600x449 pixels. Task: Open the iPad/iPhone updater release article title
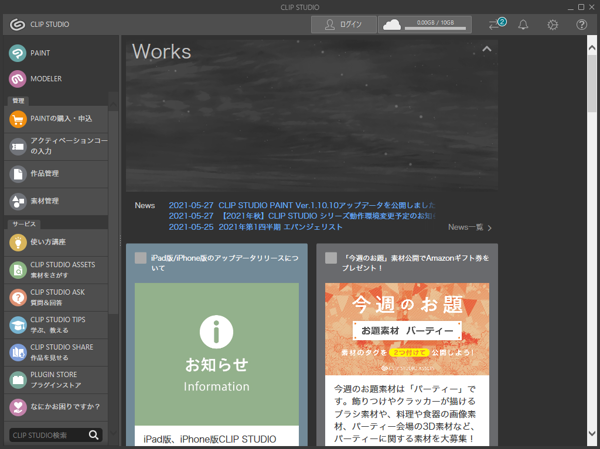225,263
